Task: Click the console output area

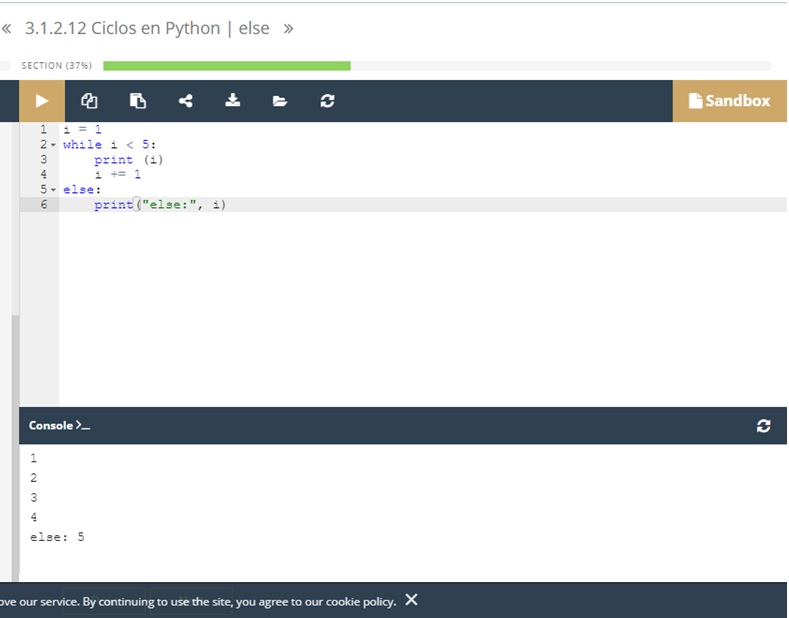Action: (x=400, y=510)
